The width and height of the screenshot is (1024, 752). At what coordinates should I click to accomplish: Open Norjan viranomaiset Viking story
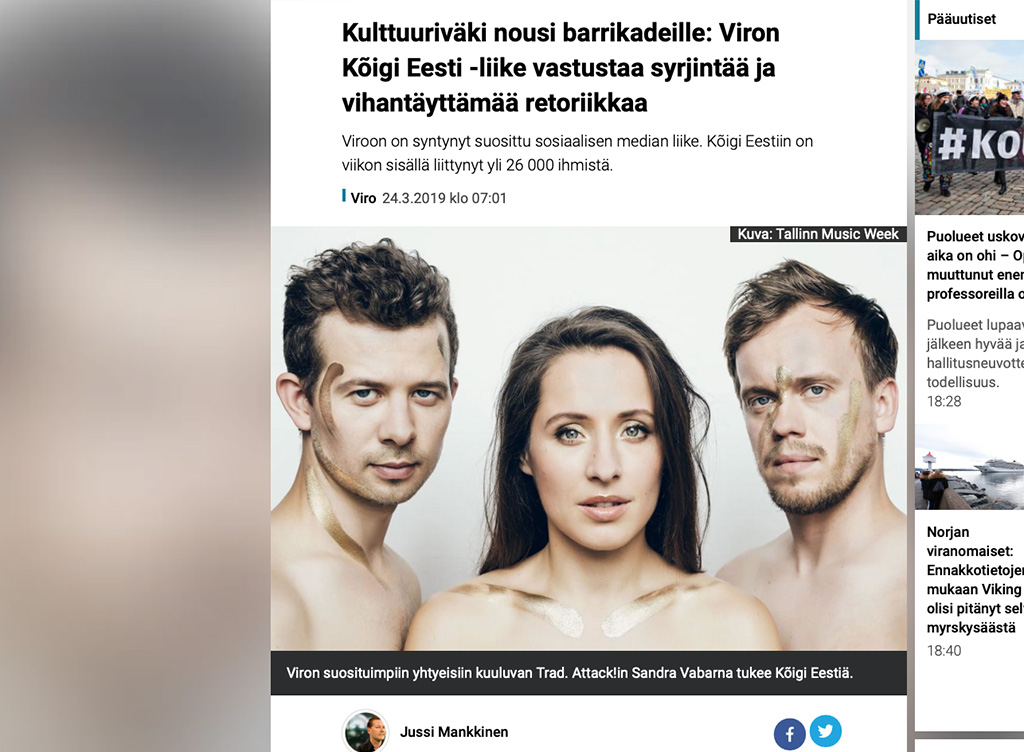(x=975, y=580)
